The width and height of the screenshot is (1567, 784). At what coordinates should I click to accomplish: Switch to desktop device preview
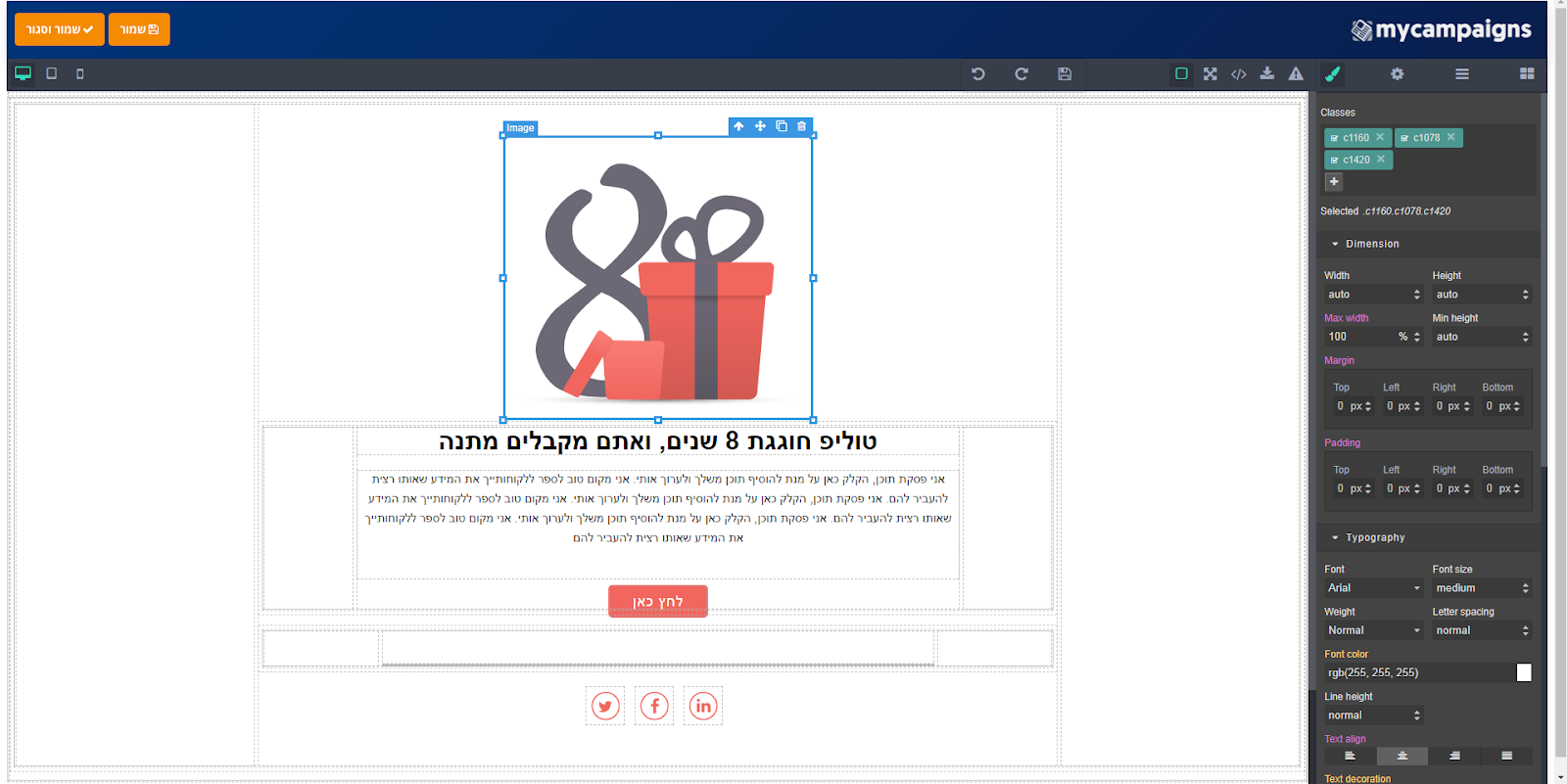coord(23,73)
